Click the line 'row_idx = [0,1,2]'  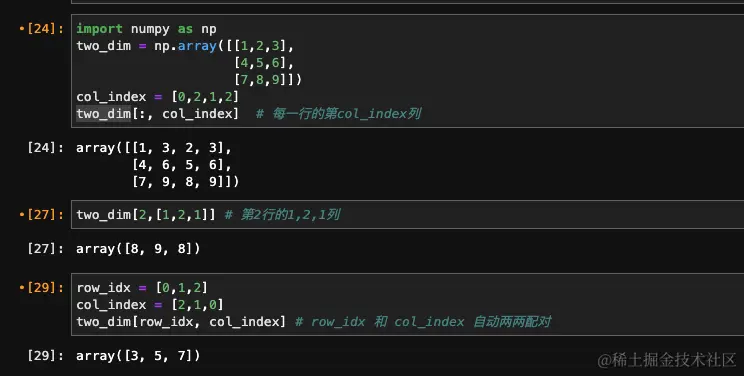pyautogui.click(x=142, y=288)
